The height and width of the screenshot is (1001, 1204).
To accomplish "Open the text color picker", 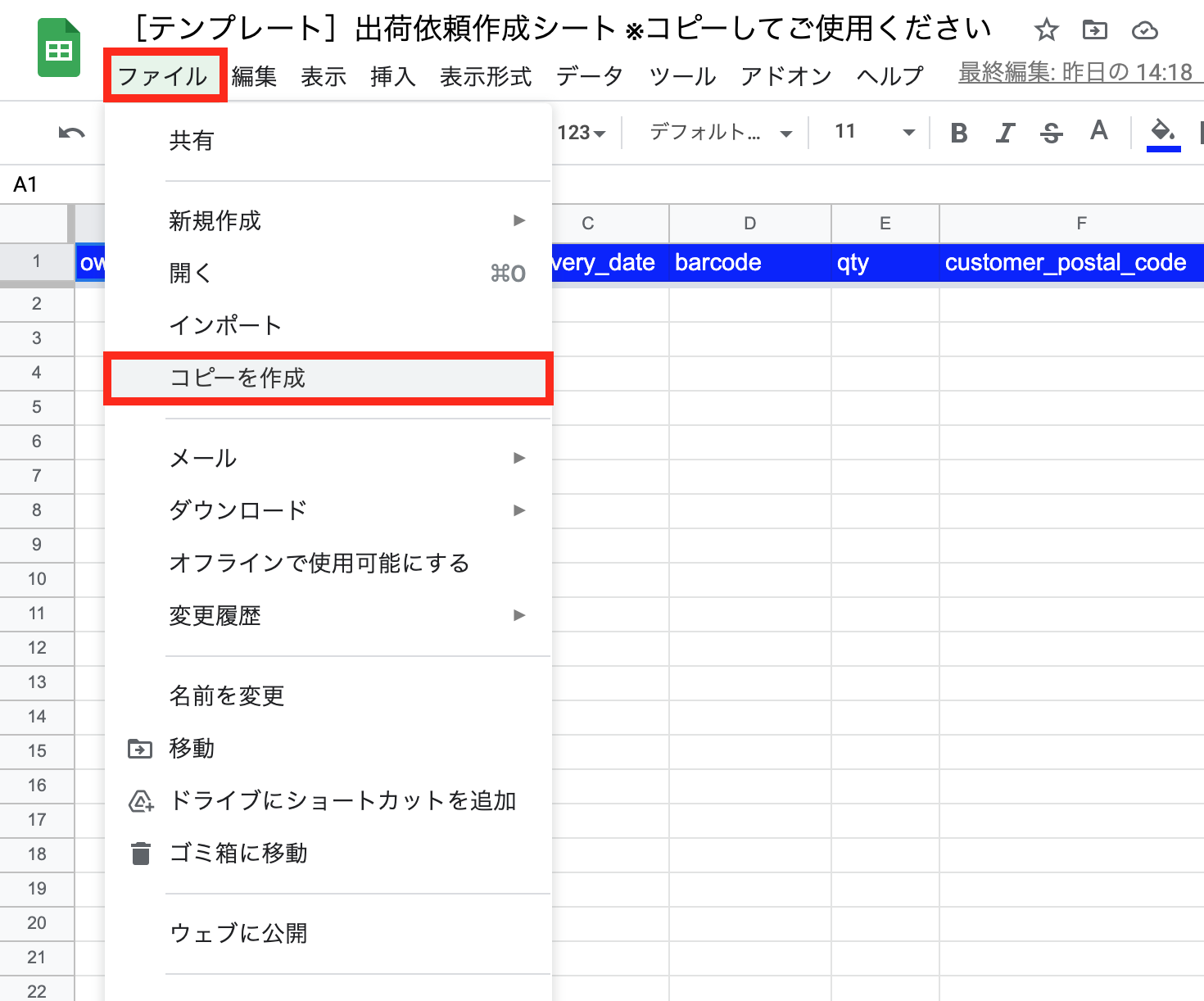I will point(1098,132).
